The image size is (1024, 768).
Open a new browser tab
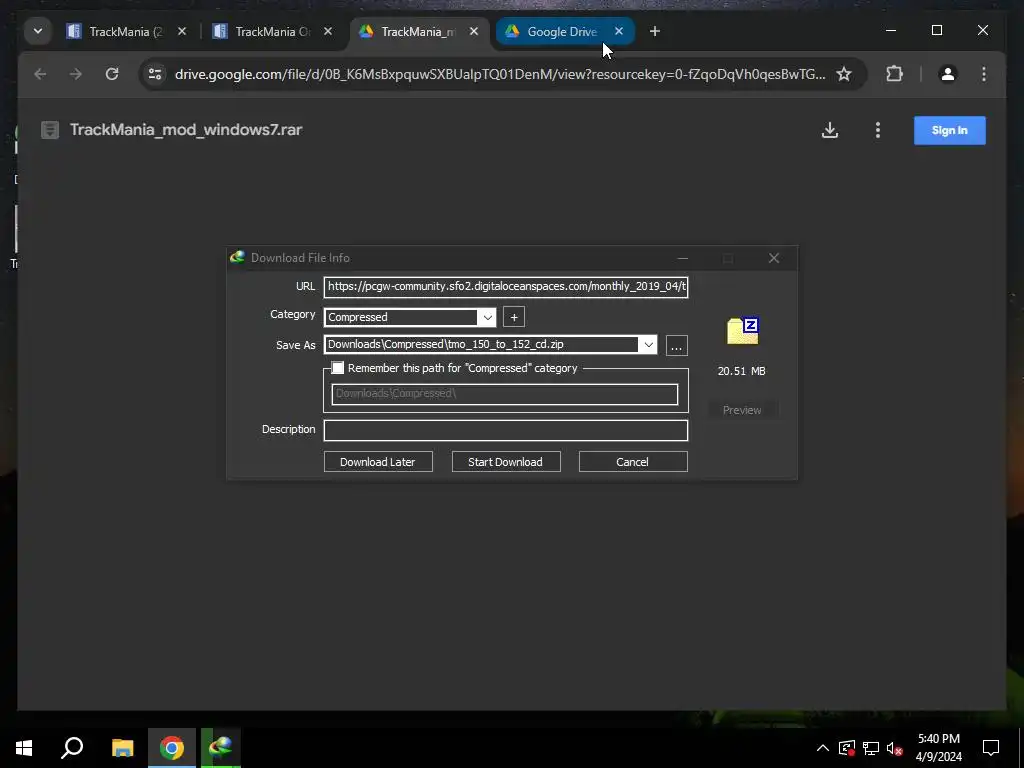655,31
